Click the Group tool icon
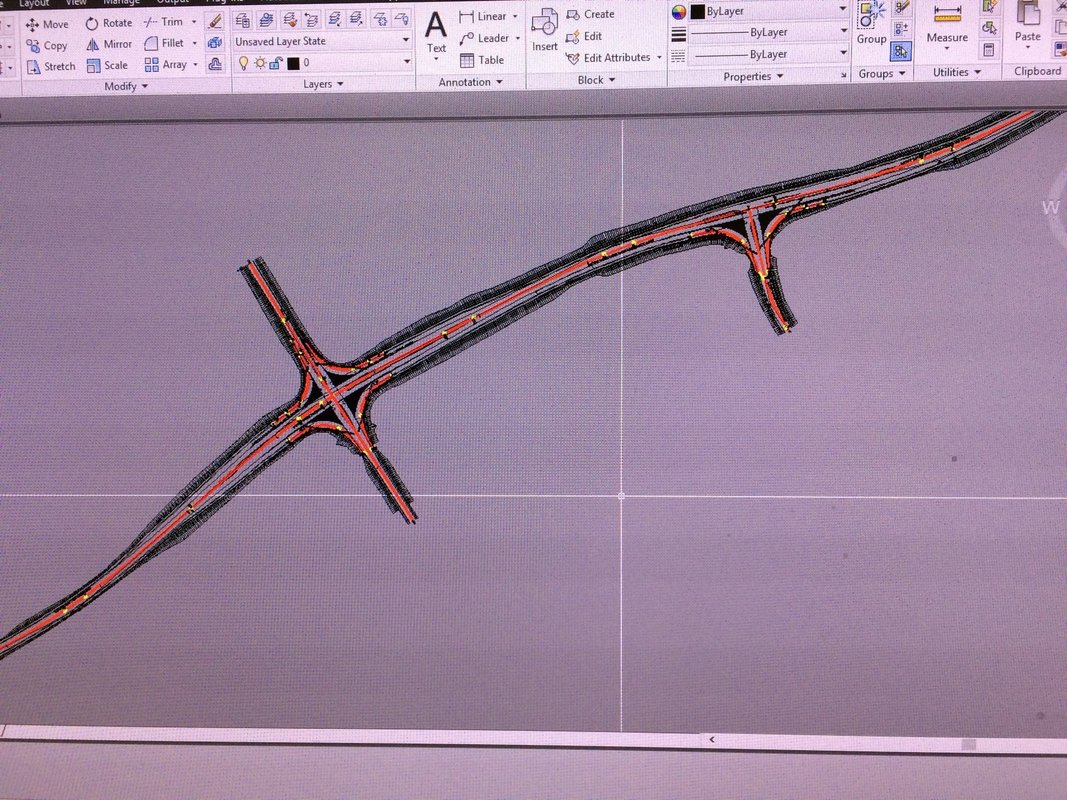 (x=872, y=24)
